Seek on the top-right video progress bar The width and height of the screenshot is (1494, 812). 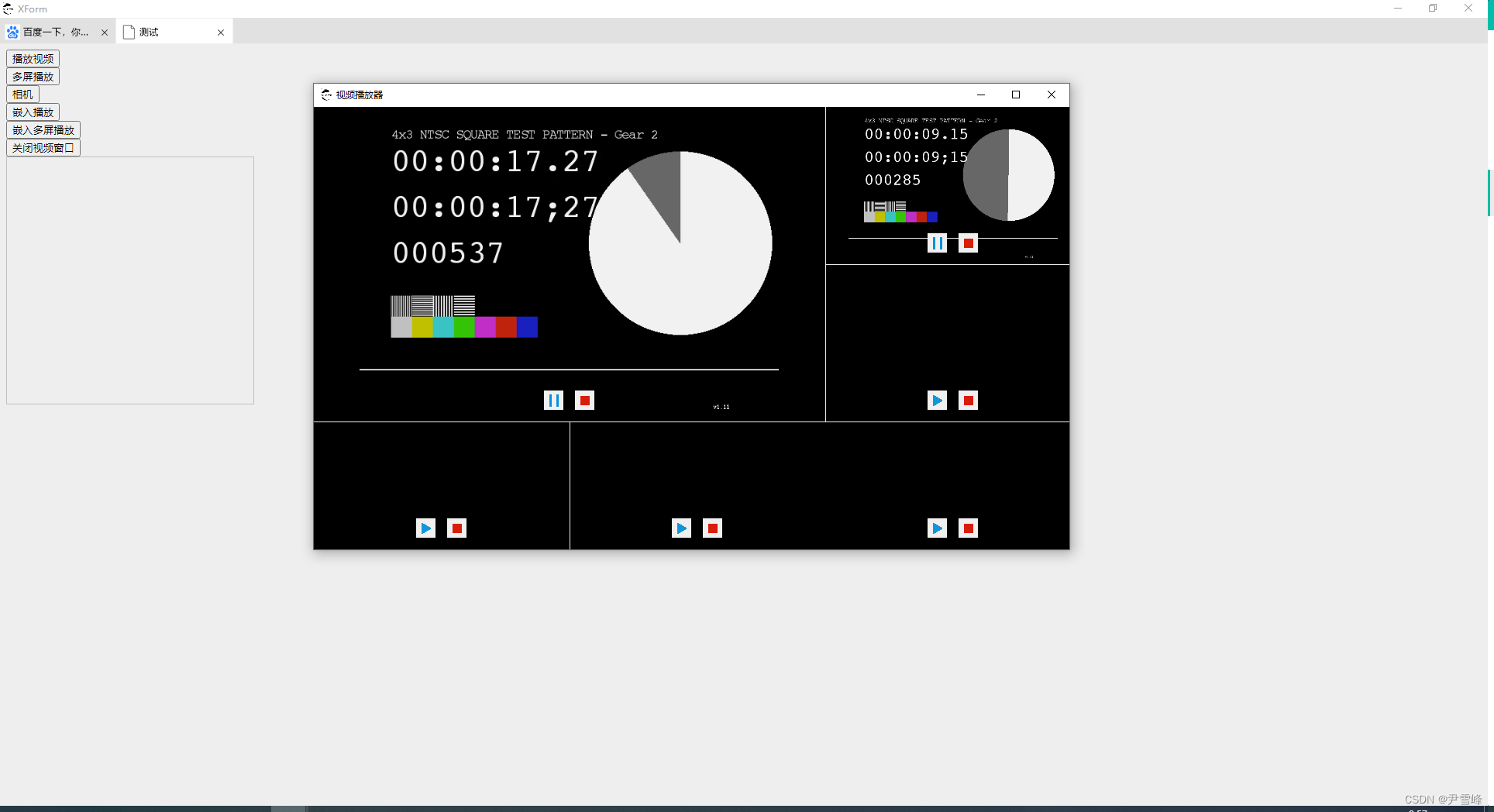[953, 238]
